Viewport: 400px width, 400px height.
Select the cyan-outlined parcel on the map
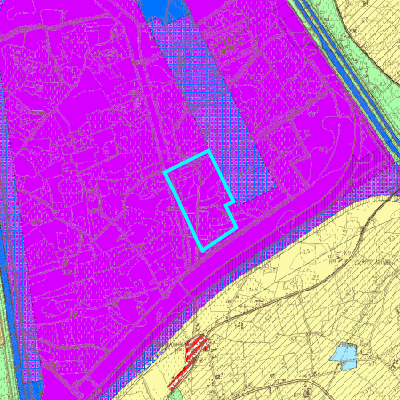(x=200, y=200)
